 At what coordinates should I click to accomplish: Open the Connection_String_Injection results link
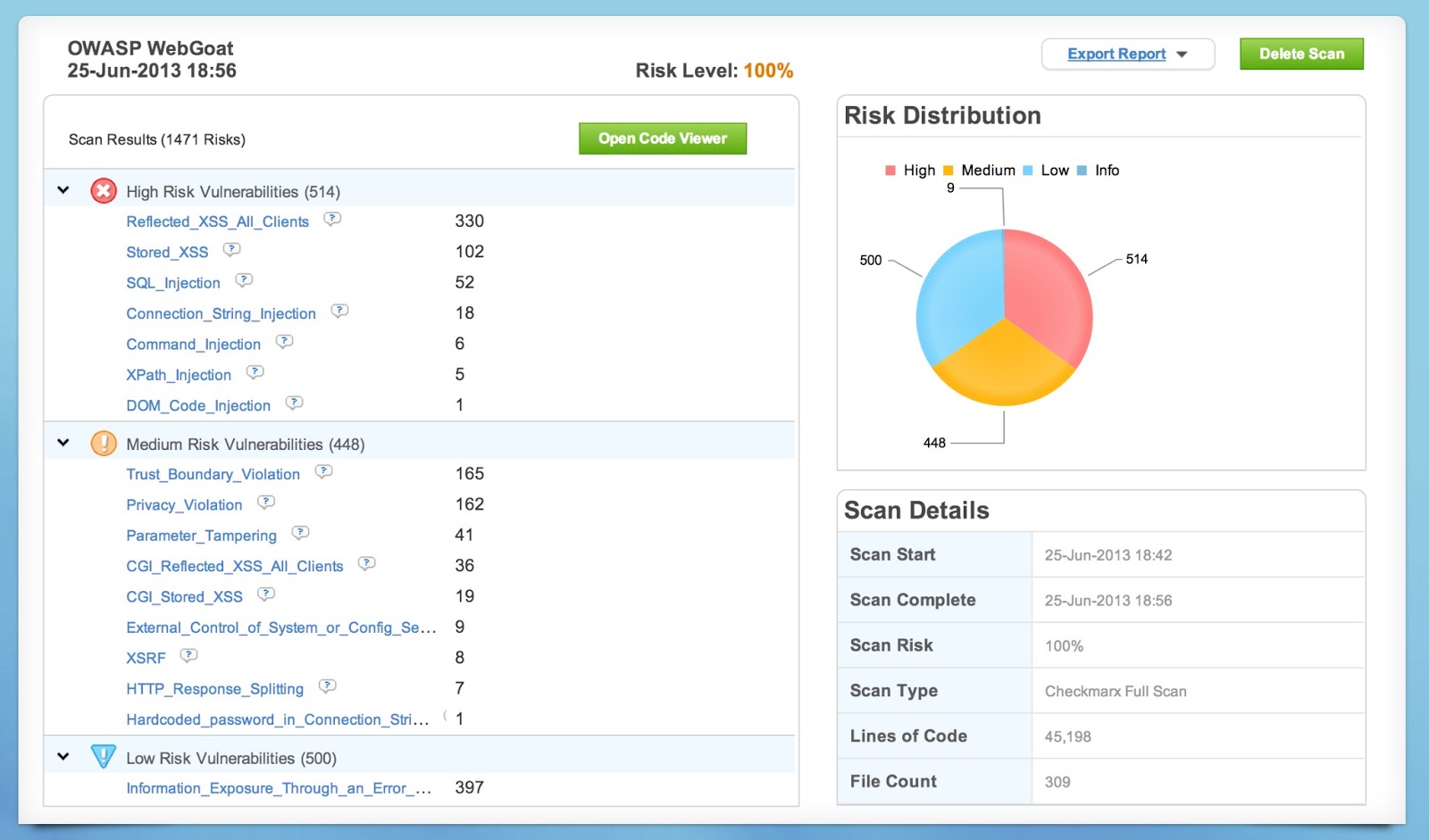[x=221, y=314]
